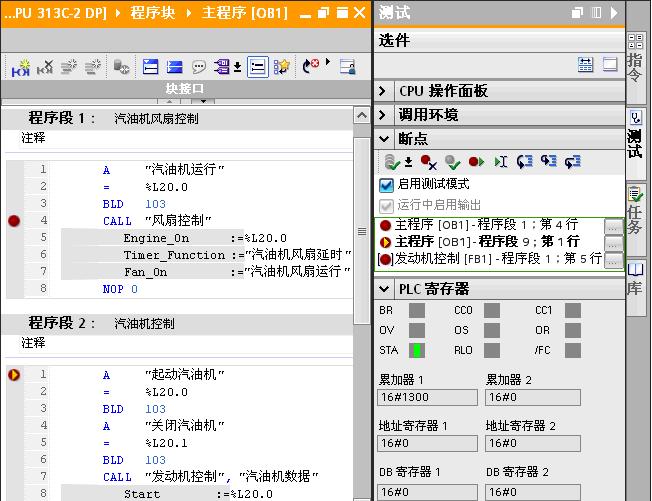Click the down arrow under 块接口
652x501 pixels.
pos(203,101)
